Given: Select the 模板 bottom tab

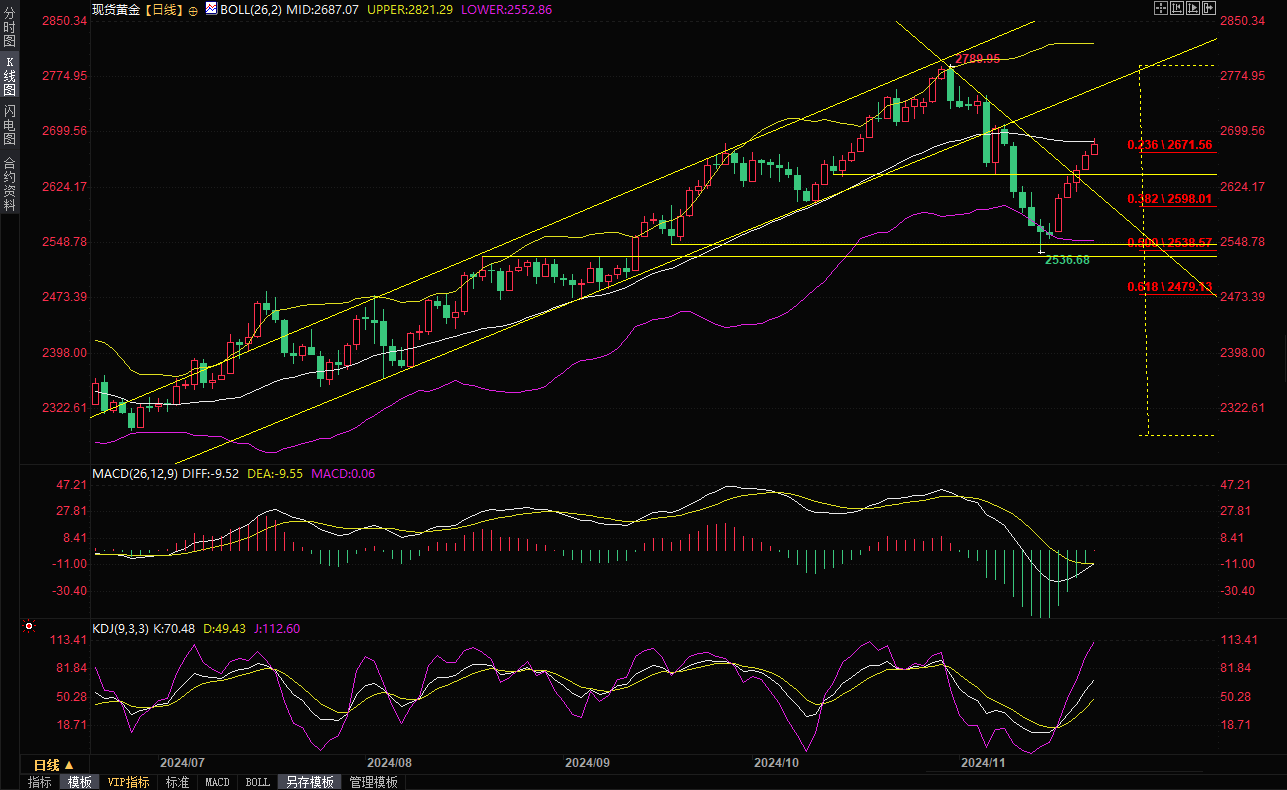Looking at the screenshot, I should pyautogui.click(x=79, y=782).
